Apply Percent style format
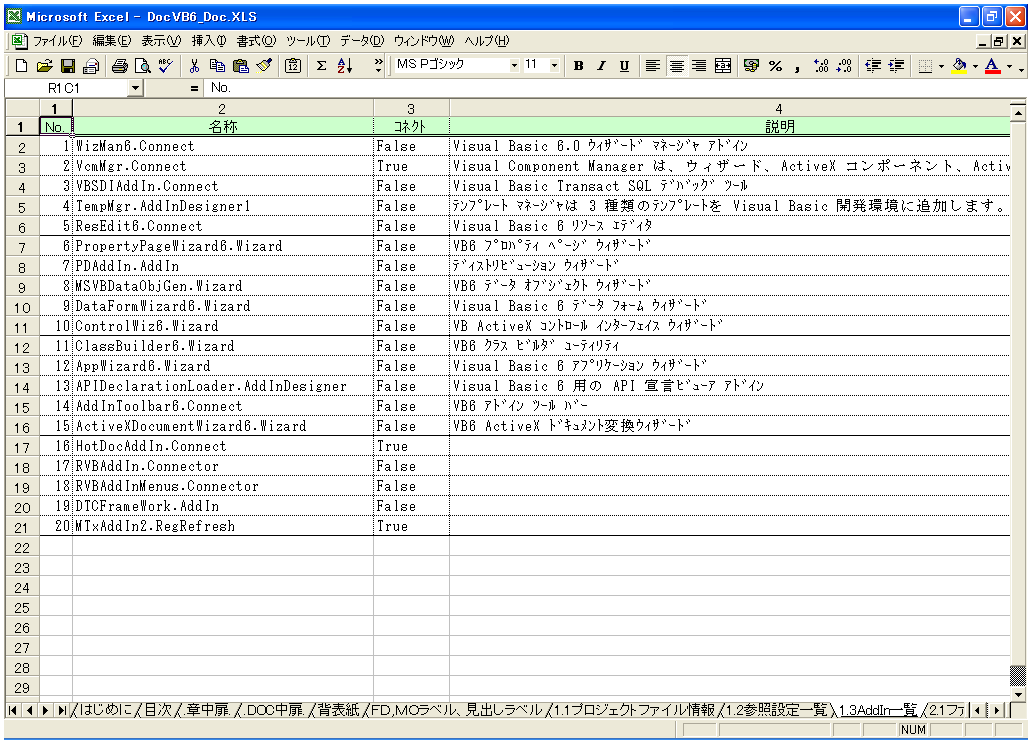The height and width of the screenshot is (740, 1030). click(x=775, y=66)
